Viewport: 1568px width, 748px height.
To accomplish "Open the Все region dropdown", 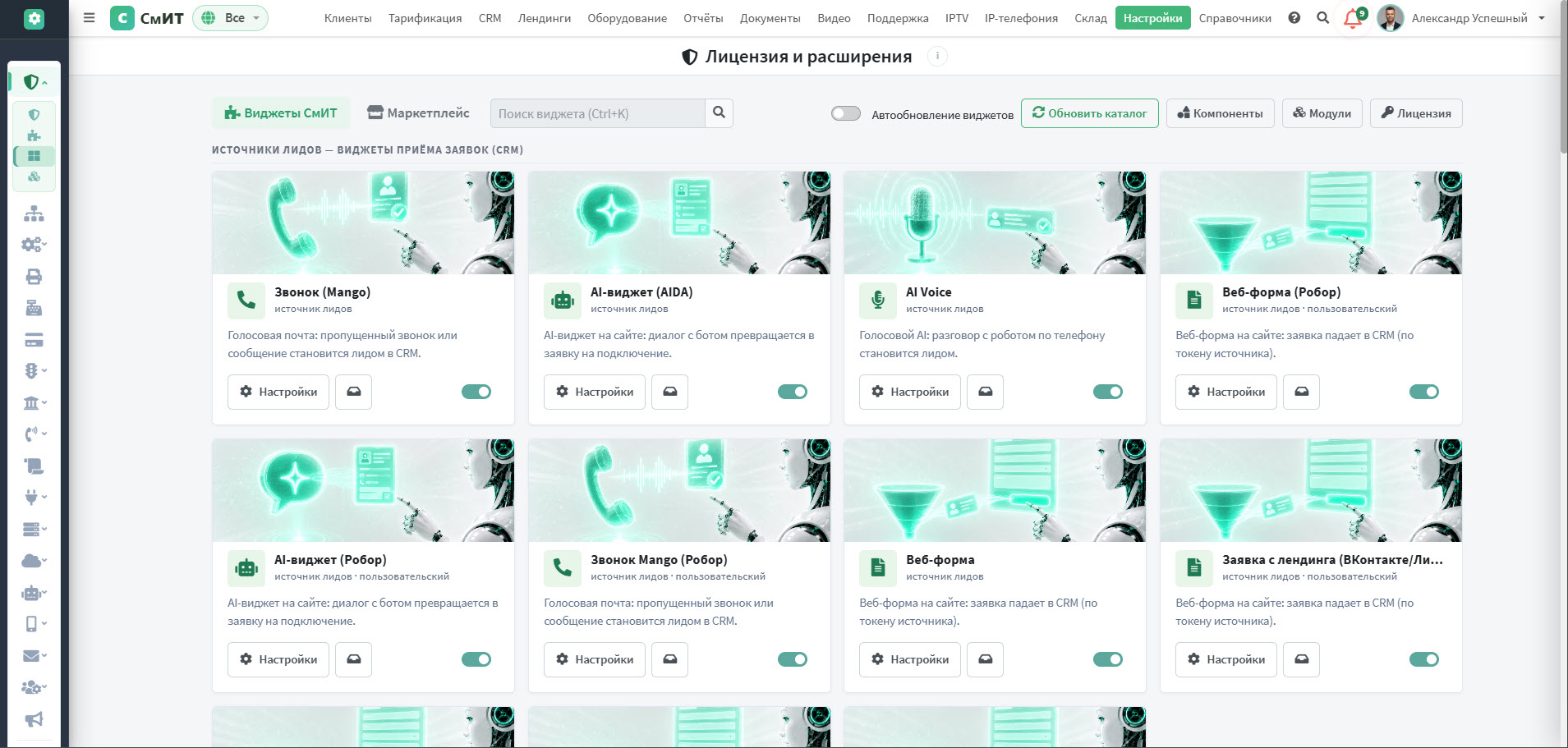I will tap(231, 18).
